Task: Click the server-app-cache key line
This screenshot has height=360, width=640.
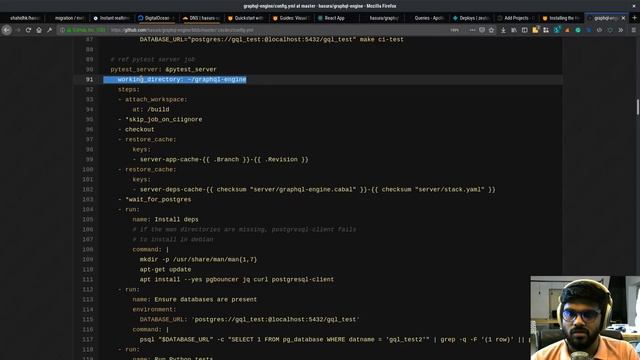Action: click(x=224, y=160)
